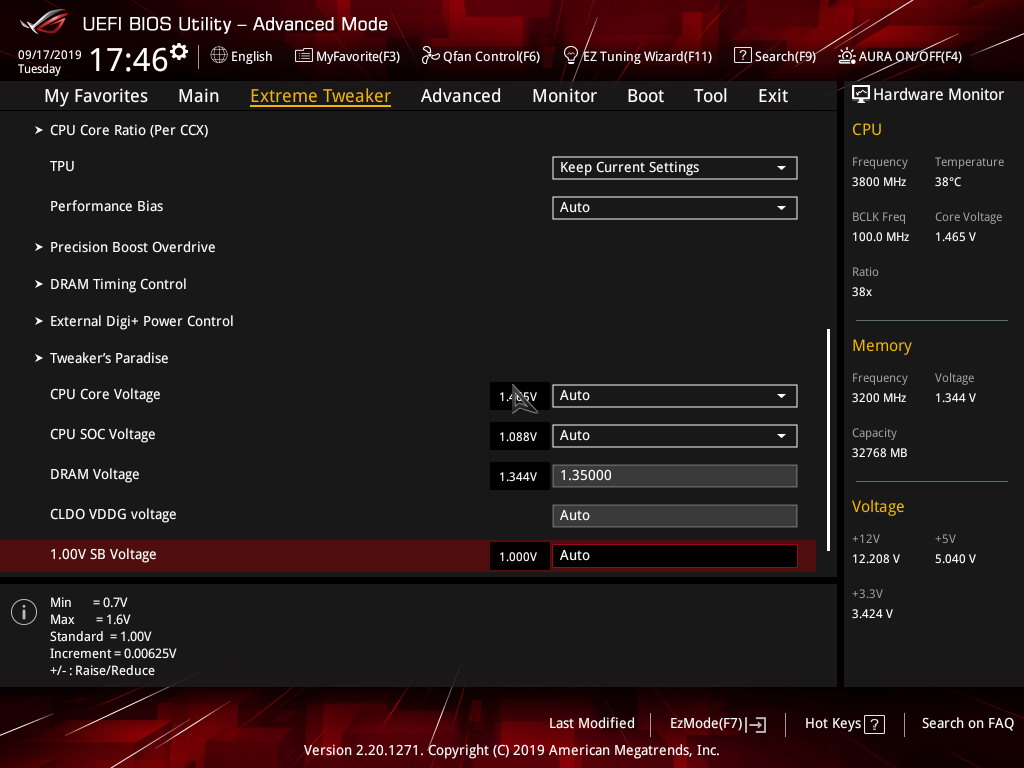Click the memory capacity 32768 MB value
Screen dimensions: 1024x768
tap(879, 453)
